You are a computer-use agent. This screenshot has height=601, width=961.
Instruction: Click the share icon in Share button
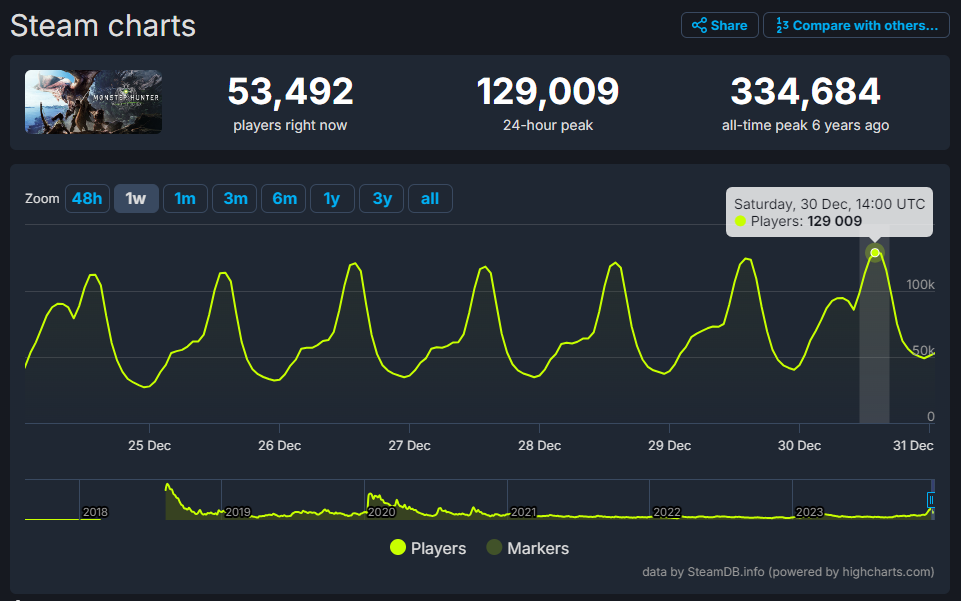click(699, 25)
